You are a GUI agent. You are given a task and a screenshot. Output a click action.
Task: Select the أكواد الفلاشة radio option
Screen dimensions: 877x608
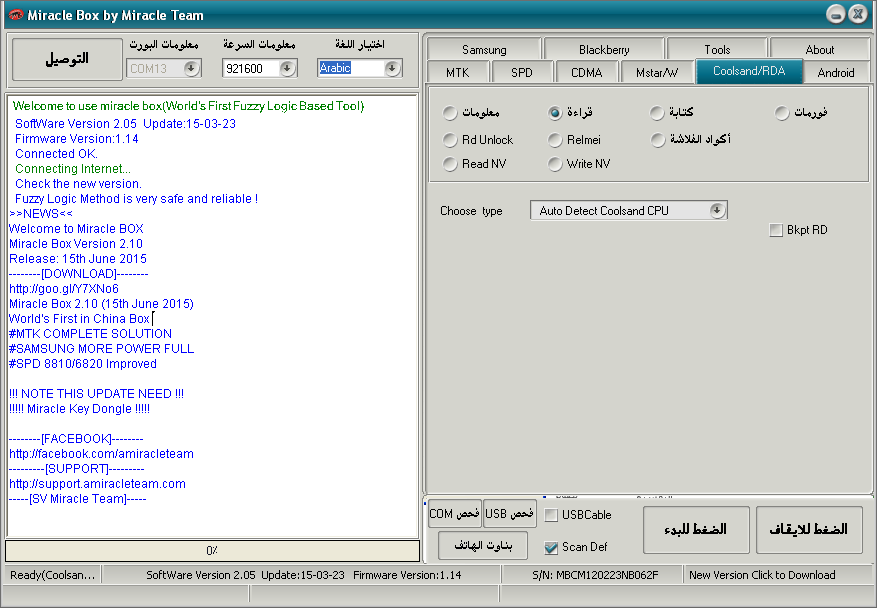pos(691,139)
